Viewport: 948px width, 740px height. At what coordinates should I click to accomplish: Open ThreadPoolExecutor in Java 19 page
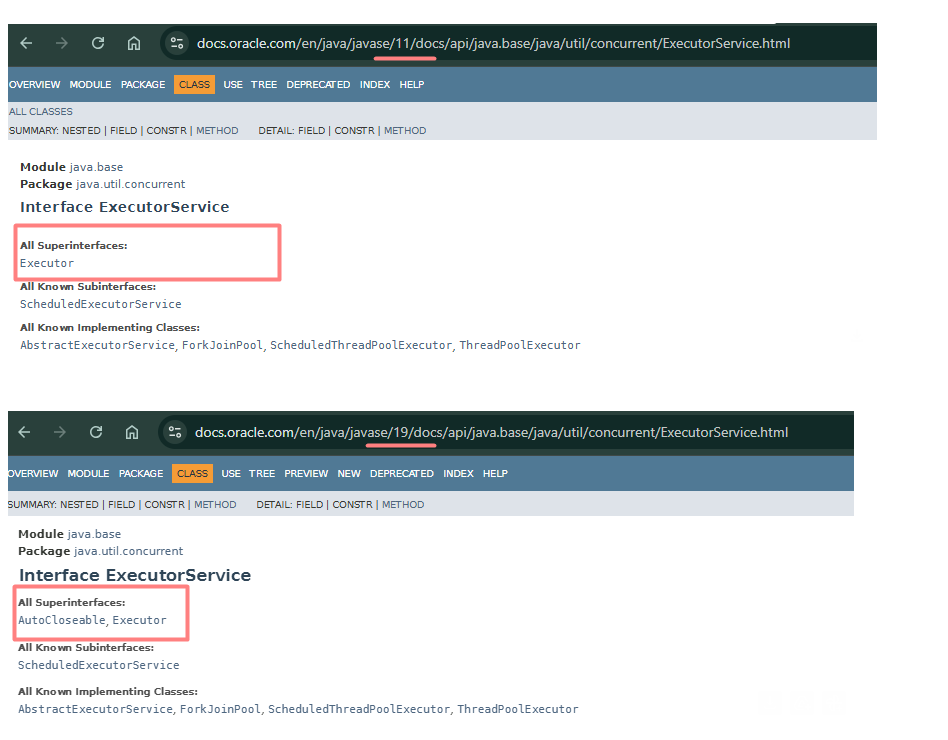(x=518, y=709)
